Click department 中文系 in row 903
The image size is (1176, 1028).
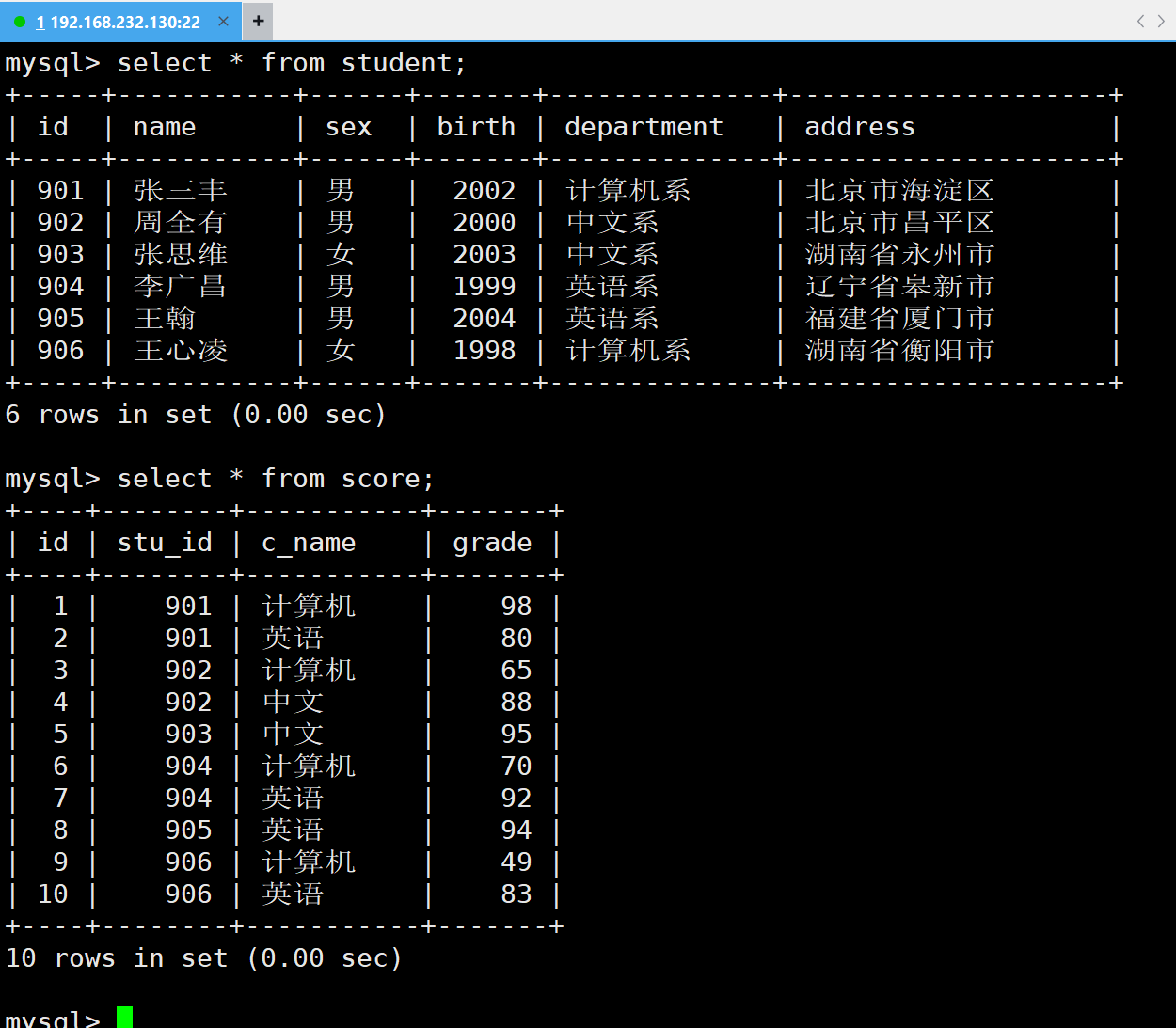pyautogui.click(x=612, y=254)
